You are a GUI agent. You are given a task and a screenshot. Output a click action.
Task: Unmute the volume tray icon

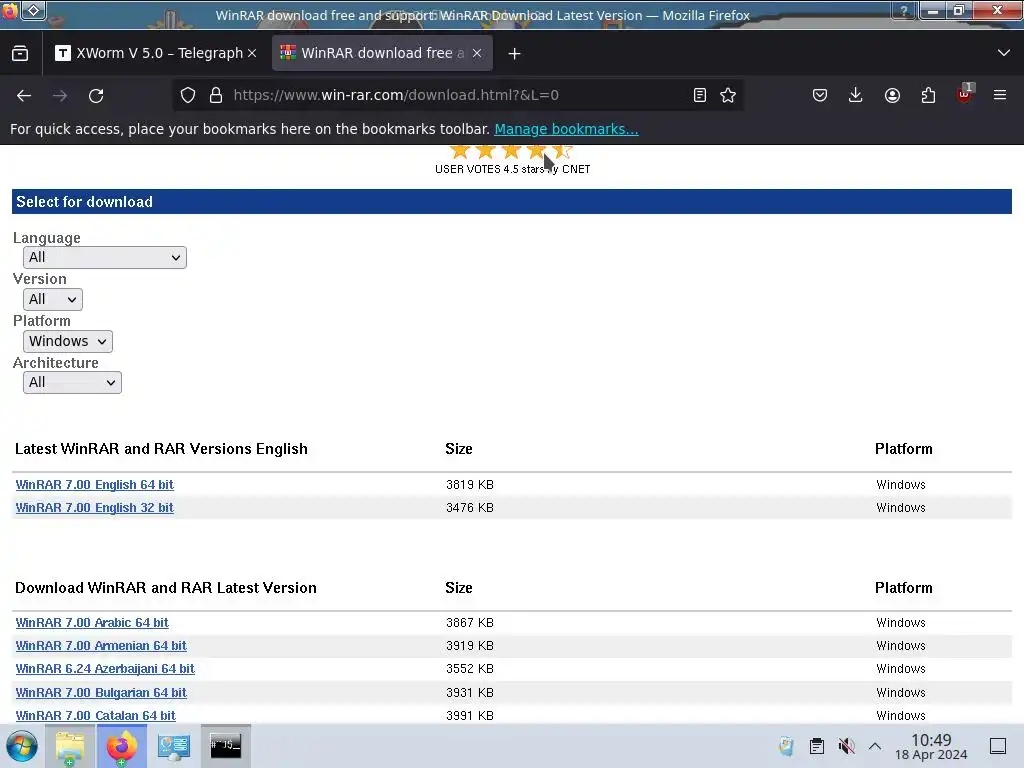pos(846,746)
